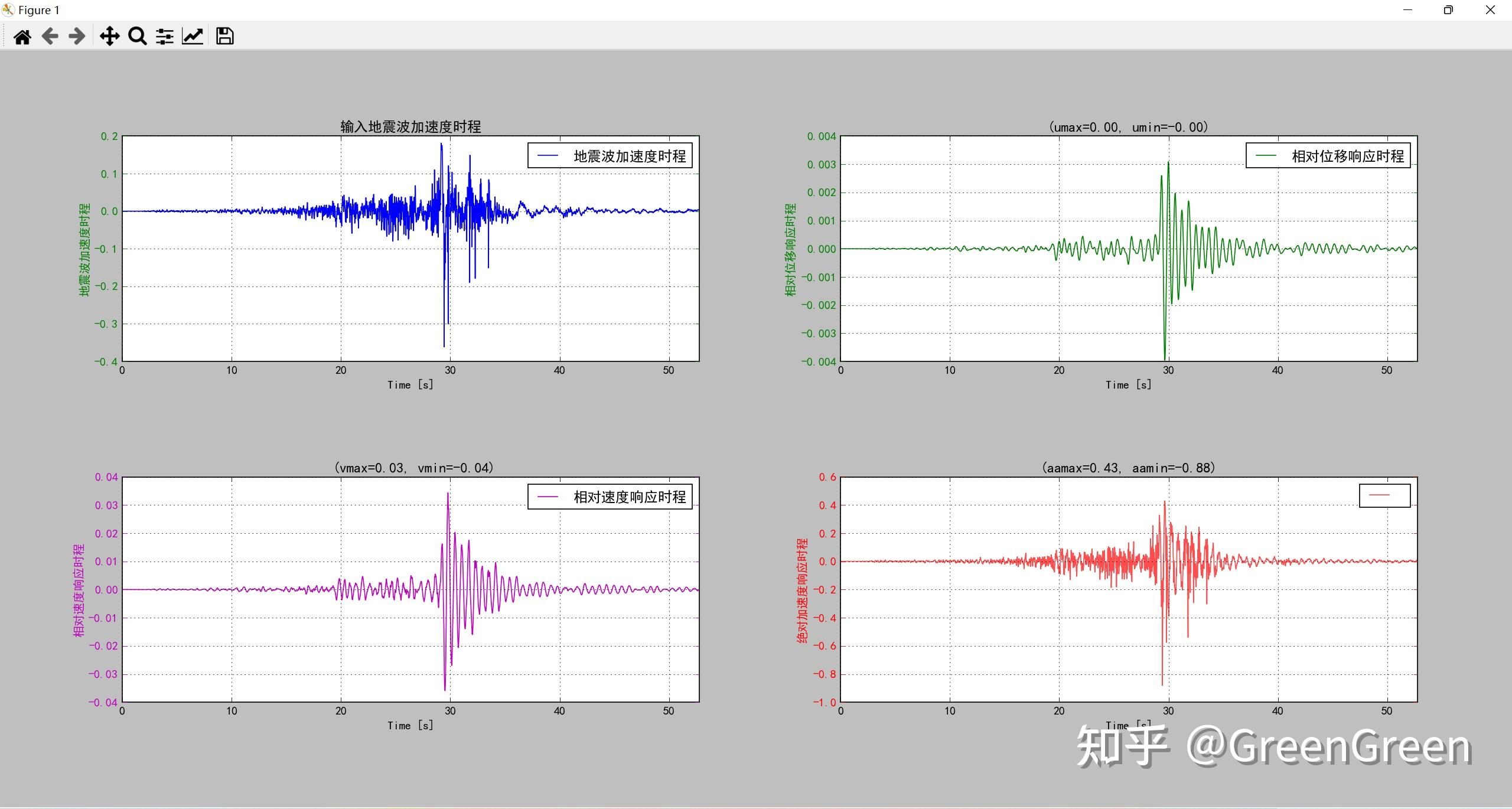Save the figure with floppy icon
1512x809 pixels.
point(224,37)
